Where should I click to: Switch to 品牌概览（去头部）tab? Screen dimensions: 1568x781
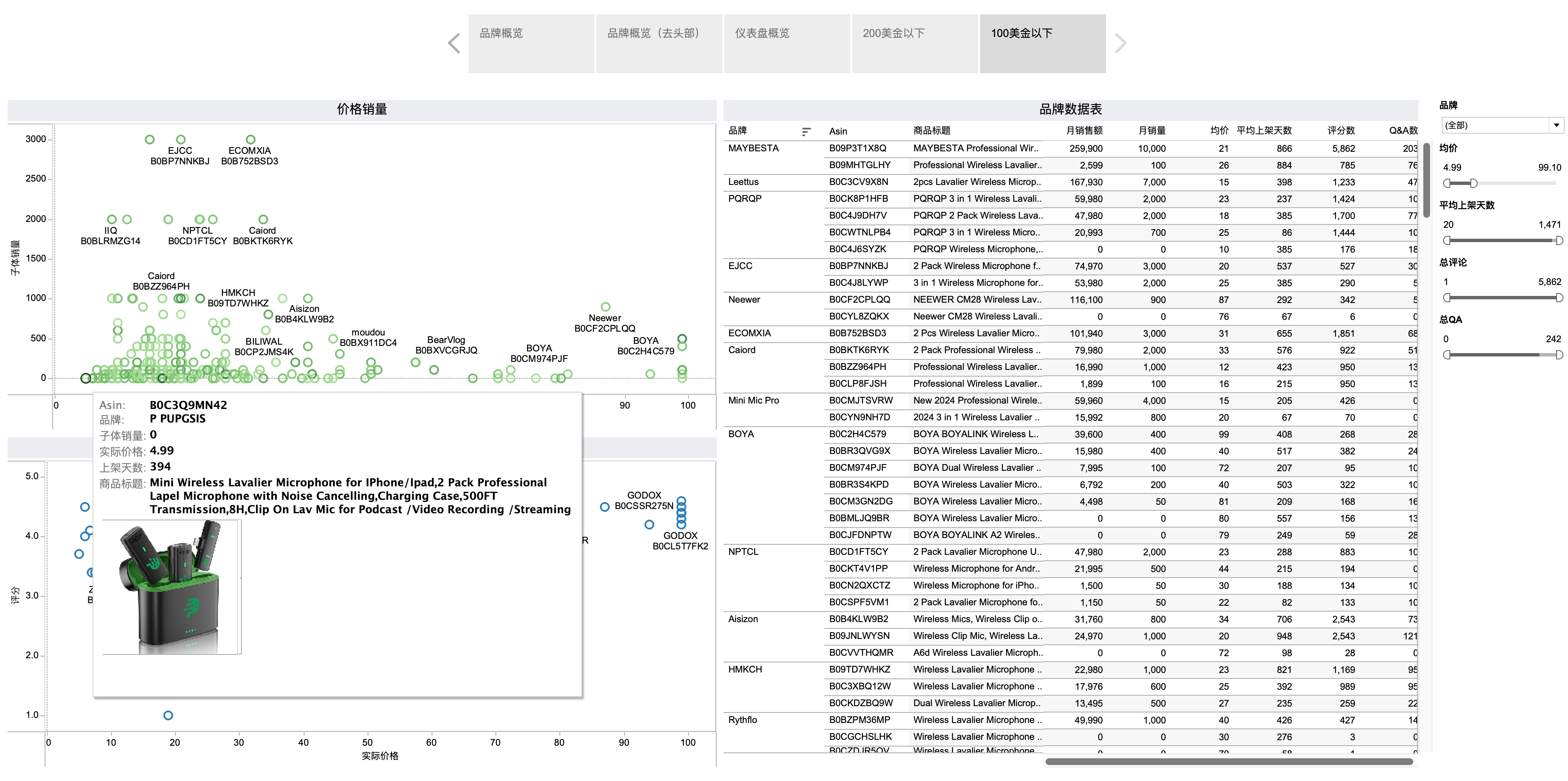[x=659, y=43]
